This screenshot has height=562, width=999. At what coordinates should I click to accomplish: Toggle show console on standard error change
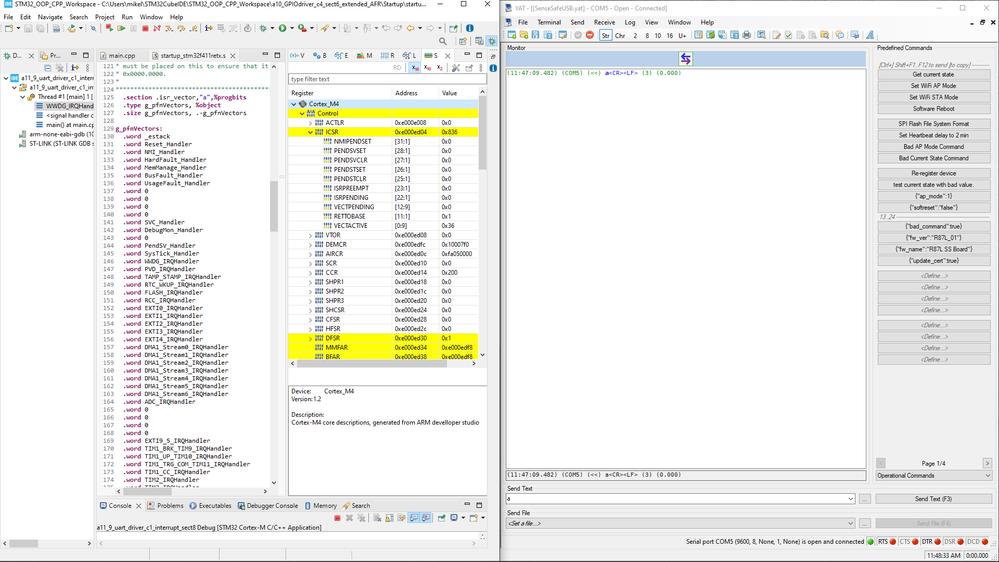click(426, 518)
